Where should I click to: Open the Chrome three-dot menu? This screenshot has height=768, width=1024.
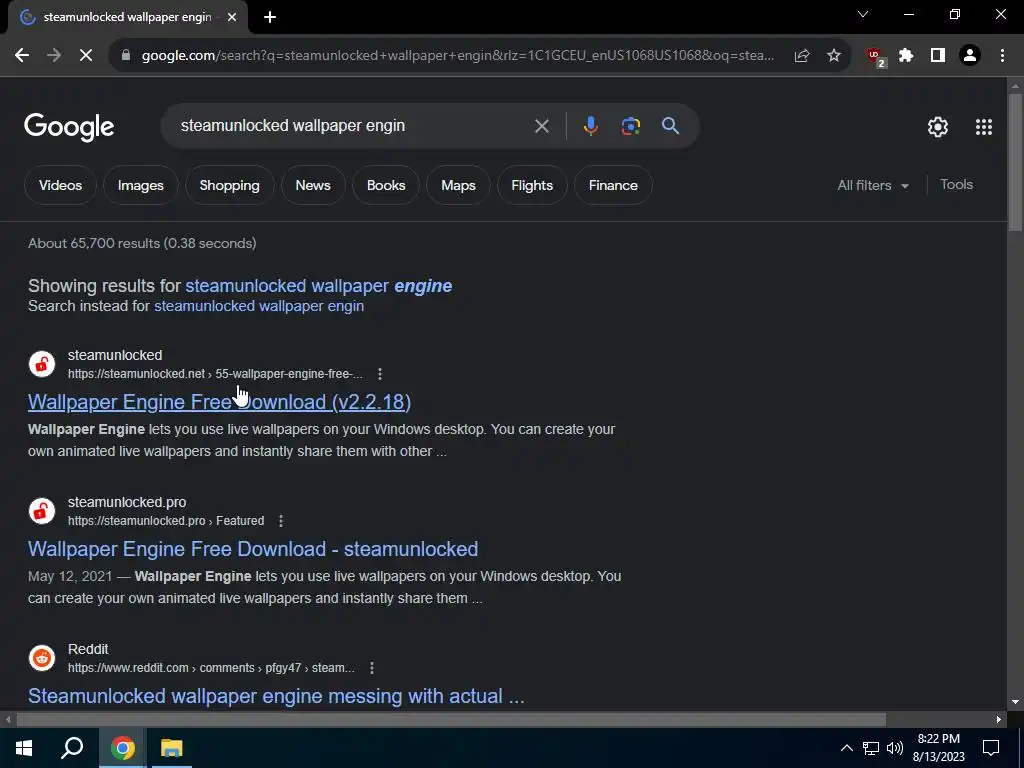pyautogui.click(x=1002, y=56)
